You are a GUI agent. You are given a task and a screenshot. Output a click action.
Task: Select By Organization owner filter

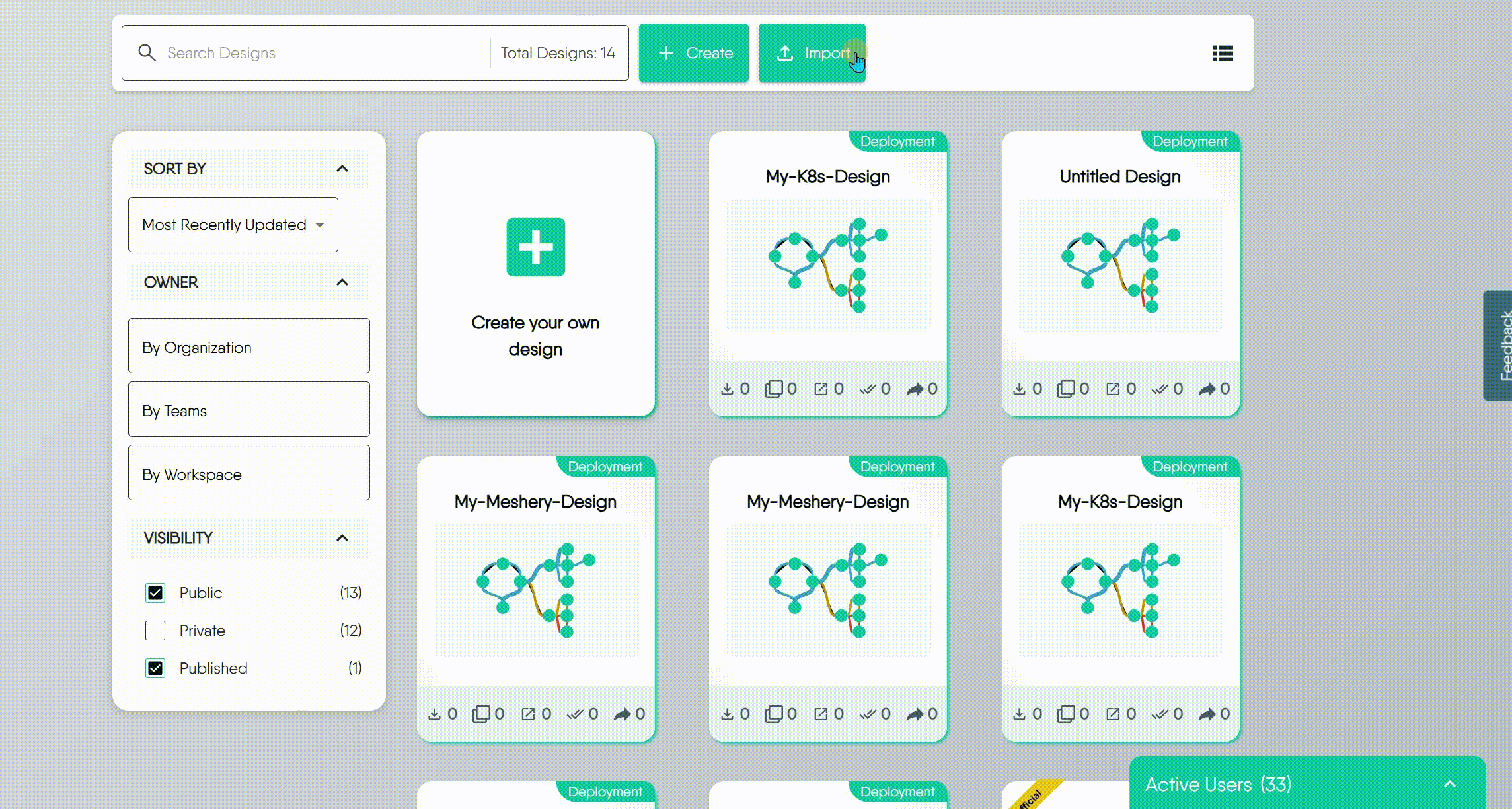[x=248, y=346]
